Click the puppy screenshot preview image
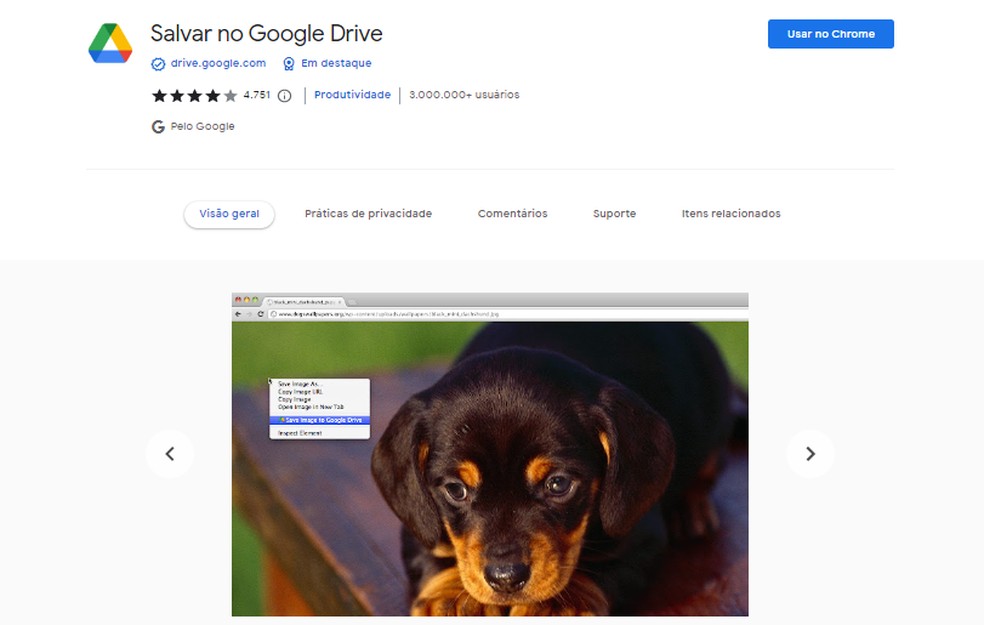This screenshot has width=984, height=625. [x=490, y=454]
